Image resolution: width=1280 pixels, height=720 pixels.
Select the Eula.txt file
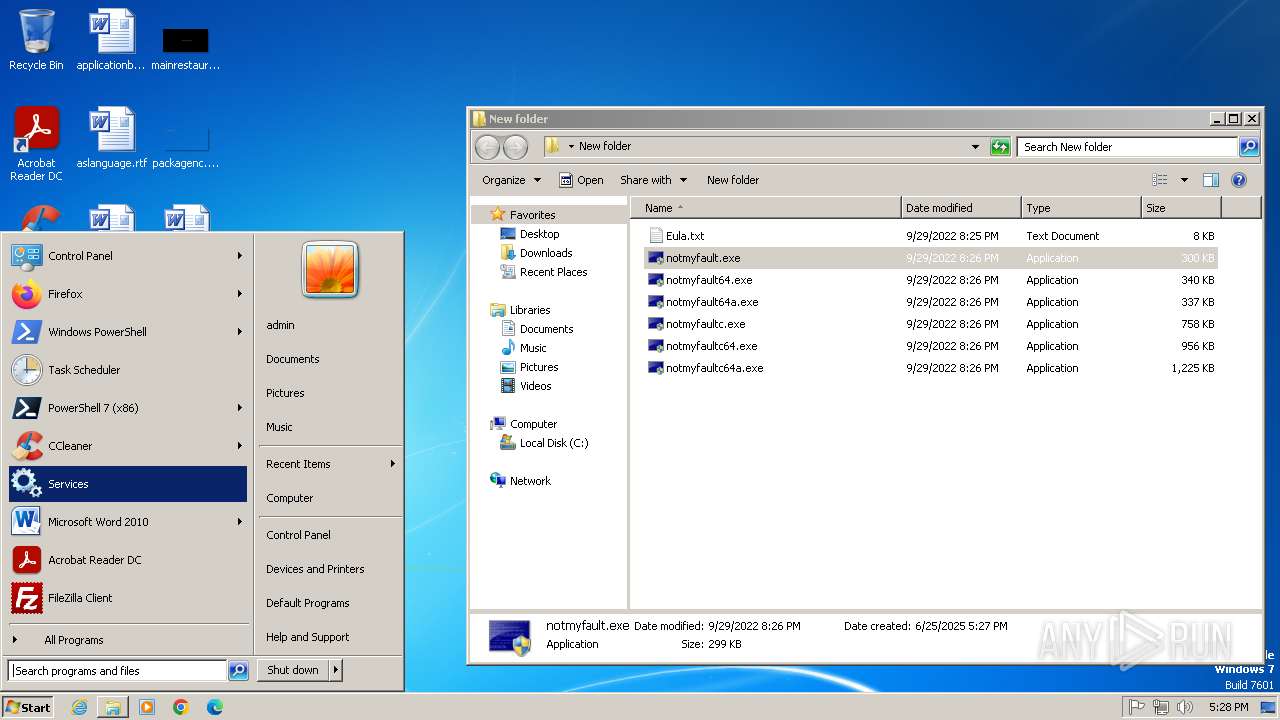[685, 236]
